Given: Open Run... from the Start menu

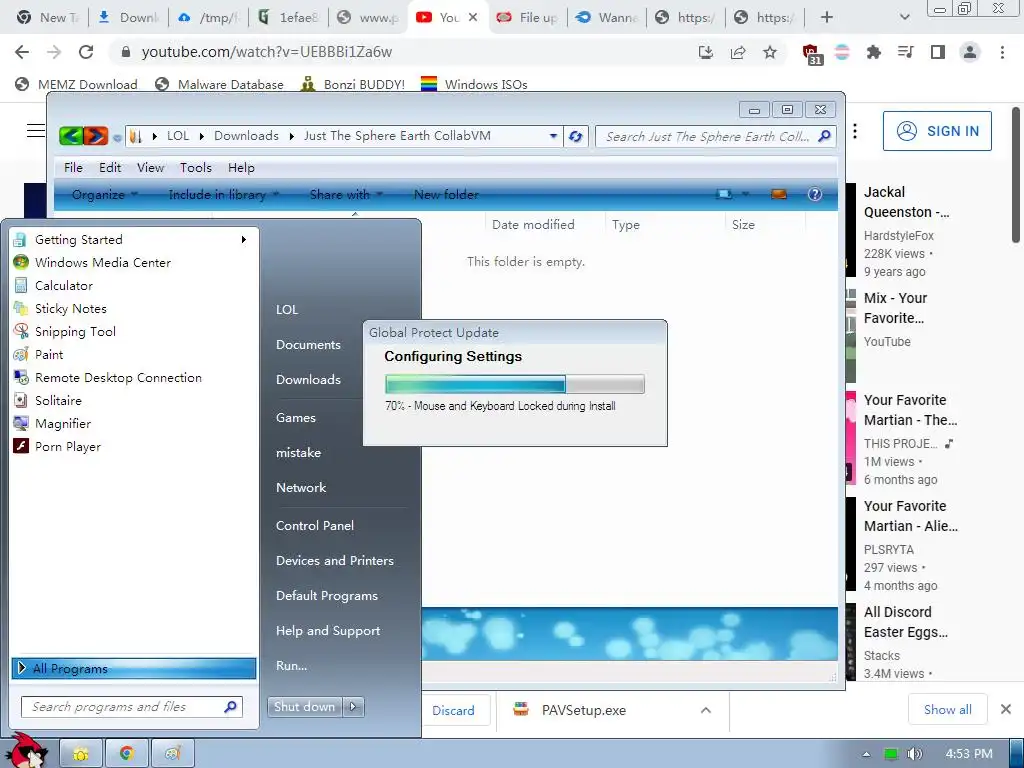Looking at the screenshot, I should pos(291,666).
